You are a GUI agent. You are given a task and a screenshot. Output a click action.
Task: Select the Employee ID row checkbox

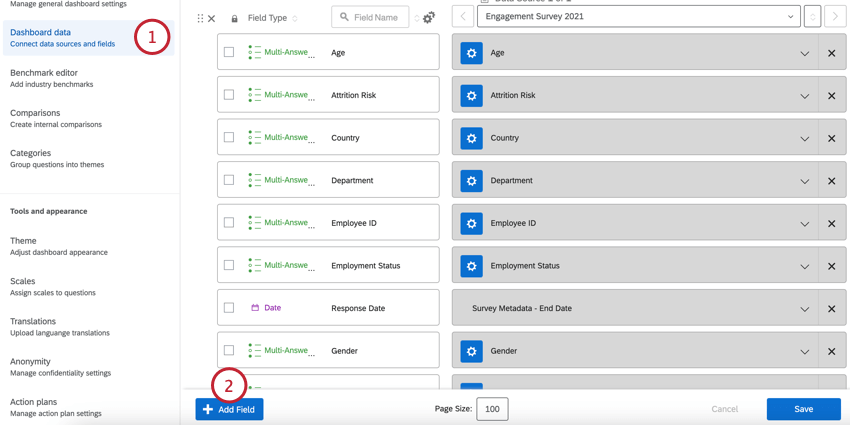pos(229,223)
